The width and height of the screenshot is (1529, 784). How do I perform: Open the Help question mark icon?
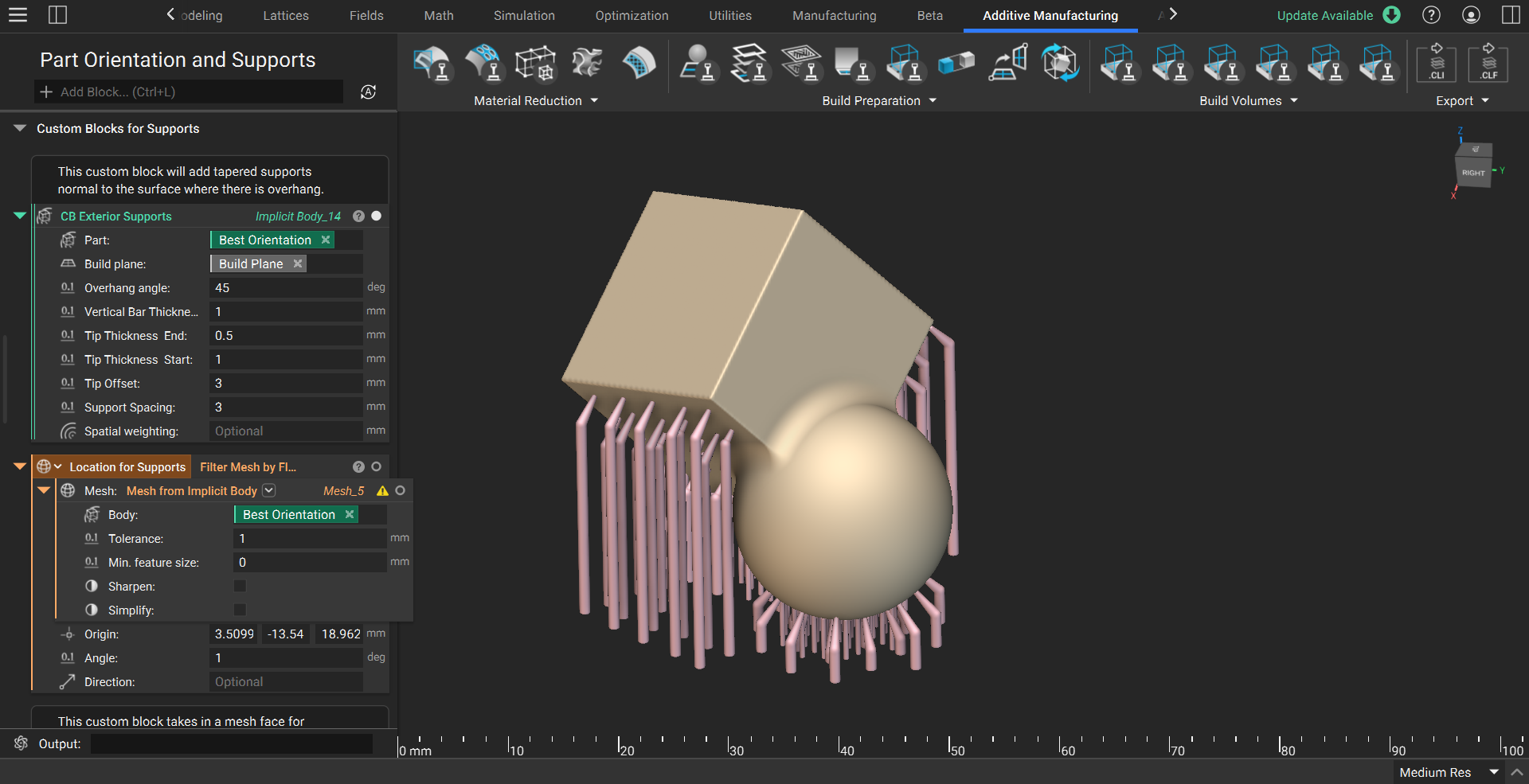point(1431,15)
